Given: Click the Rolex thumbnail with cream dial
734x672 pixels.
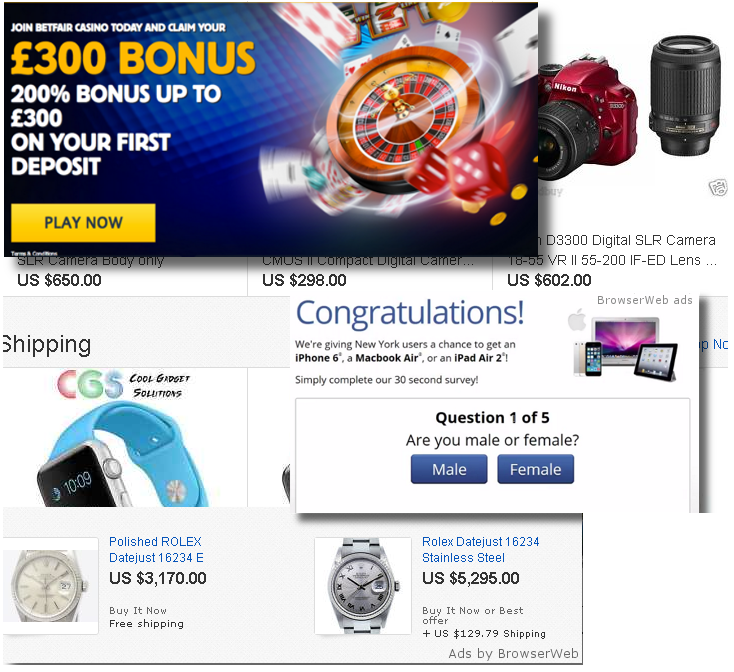Looking at the screenshot, I should 49,586.
